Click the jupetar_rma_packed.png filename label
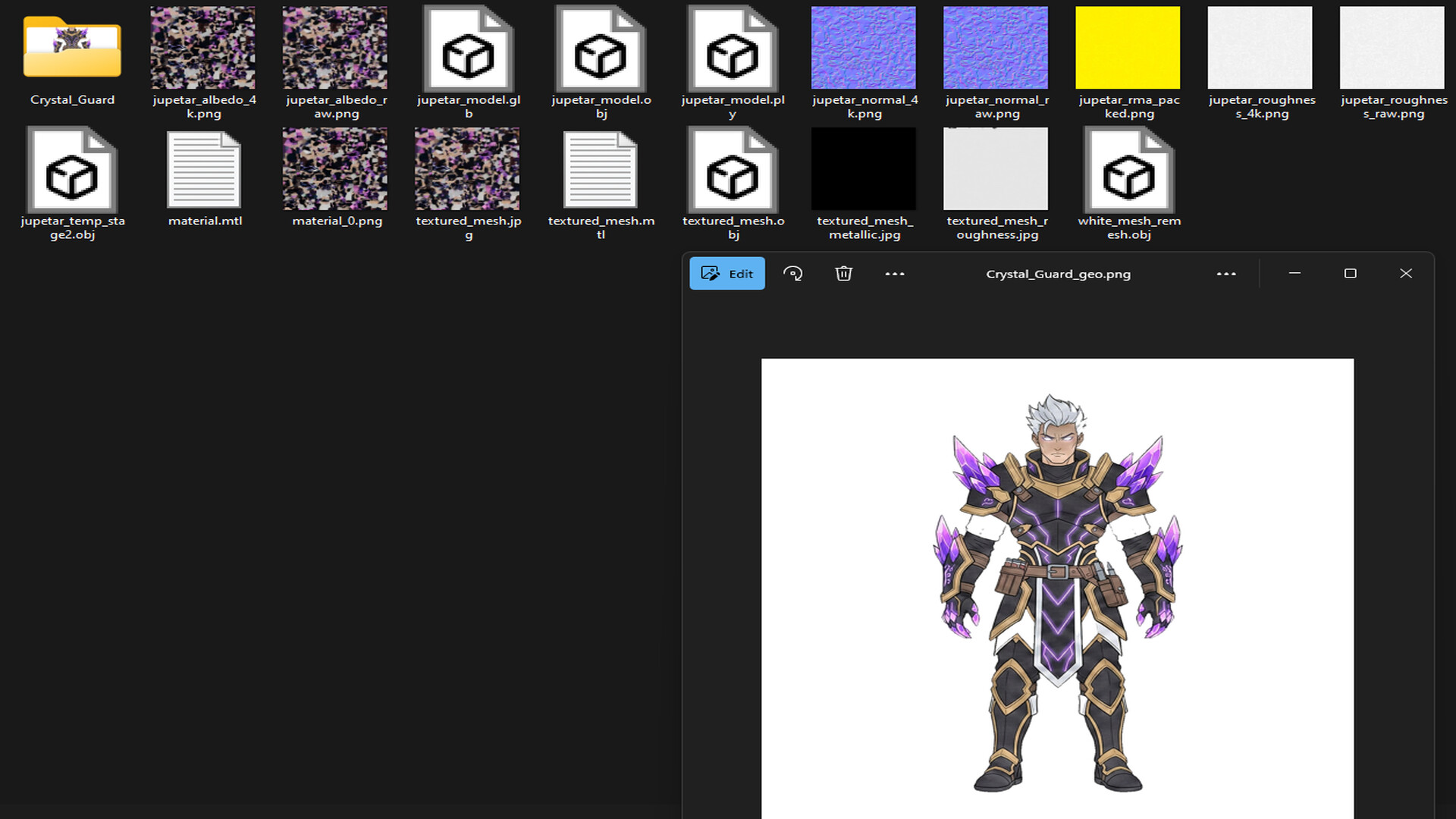Viewport: 1456px width, 819px height. tap(1129, 106)
